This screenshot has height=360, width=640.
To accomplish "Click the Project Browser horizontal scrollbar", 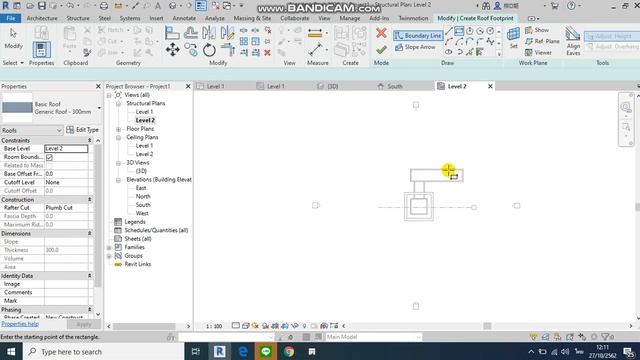I will (144, 326).
